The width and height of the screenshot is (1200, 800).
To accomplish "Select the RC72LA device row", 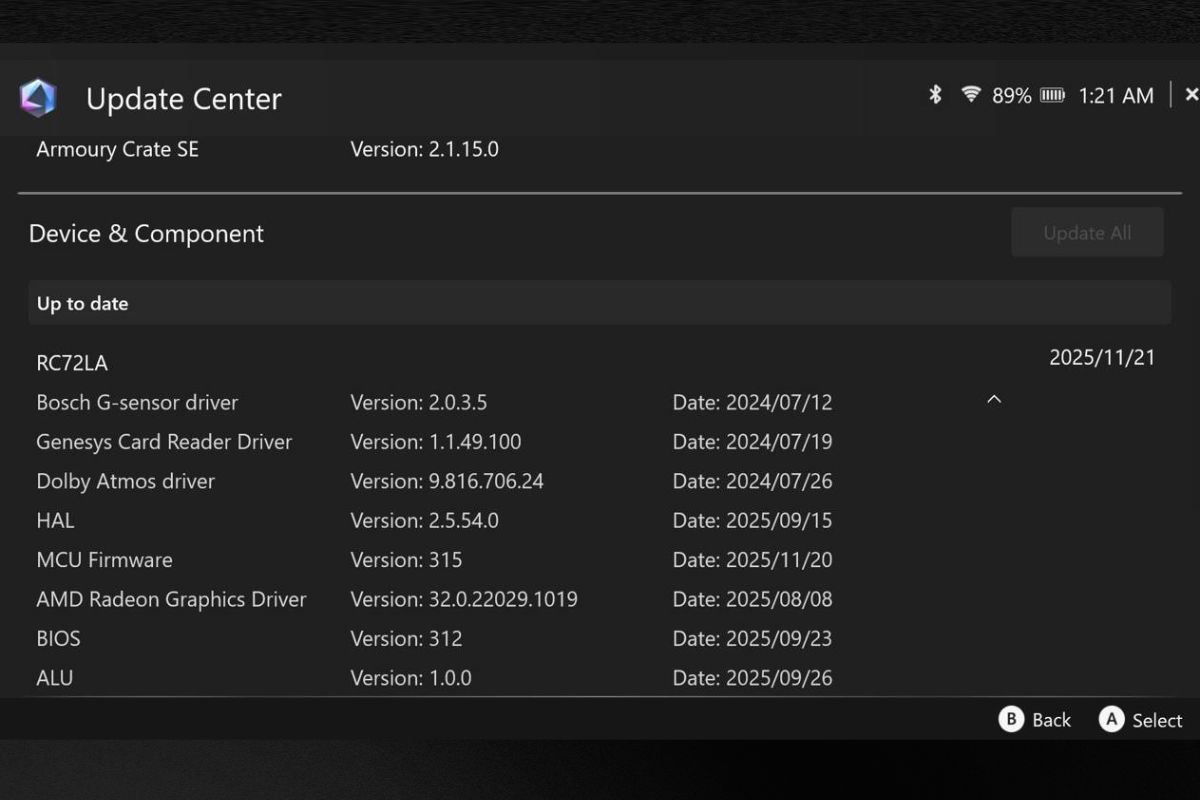I will [72, 363].
